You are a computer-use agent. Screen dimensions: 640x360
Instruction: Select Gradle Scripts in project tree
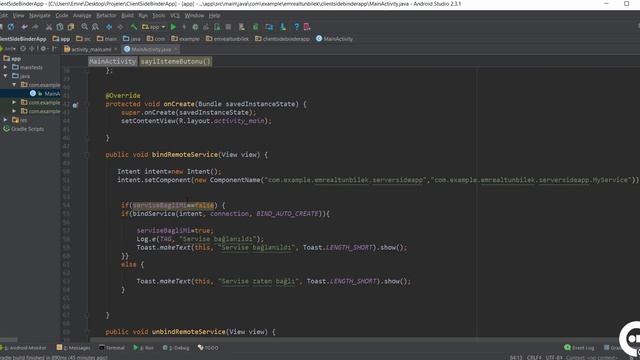click(24, 129)
